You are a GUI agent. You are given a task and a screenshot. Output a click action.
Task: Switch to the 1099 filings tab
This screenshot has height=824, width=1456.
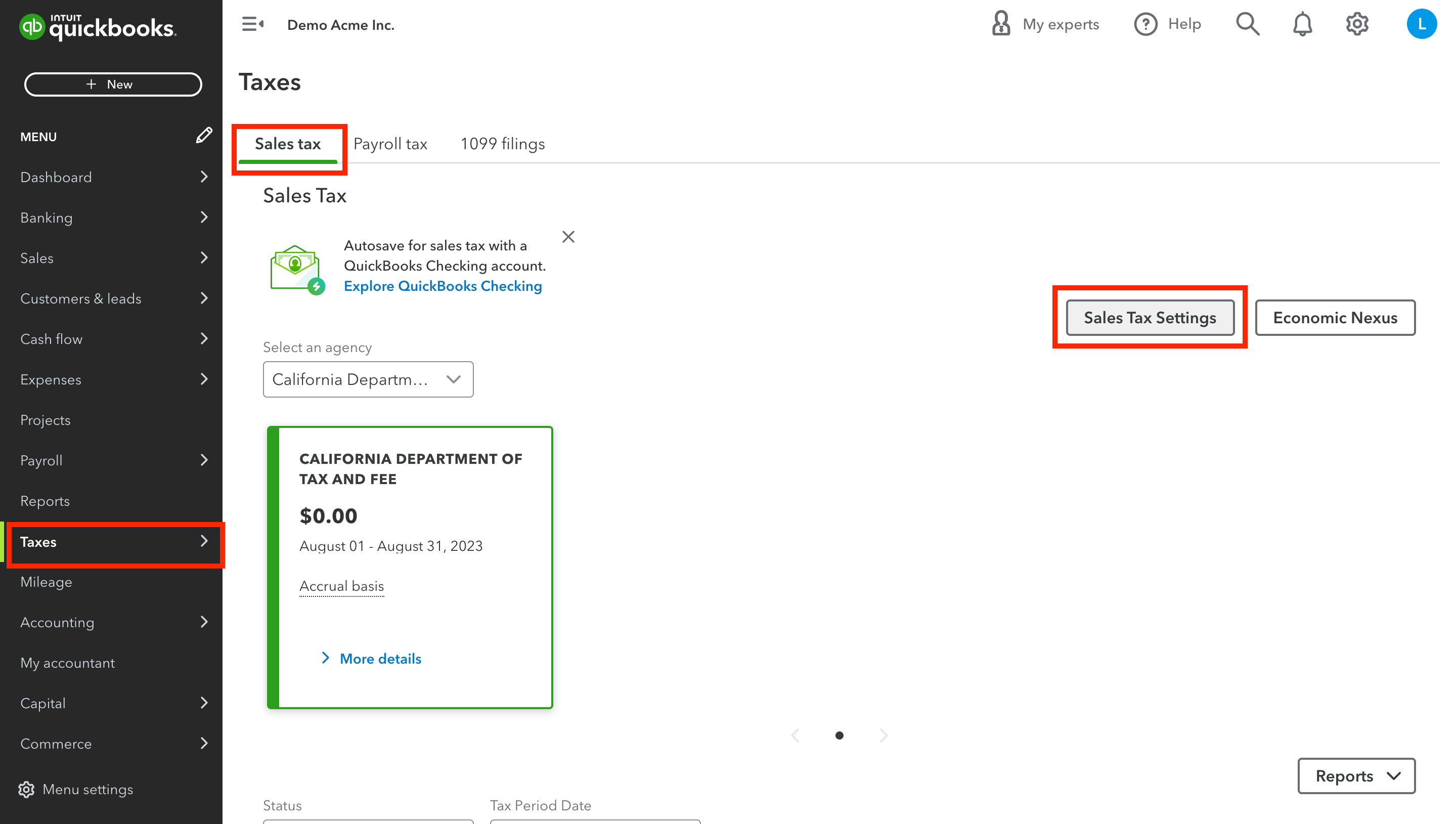[x=502, y=144]
